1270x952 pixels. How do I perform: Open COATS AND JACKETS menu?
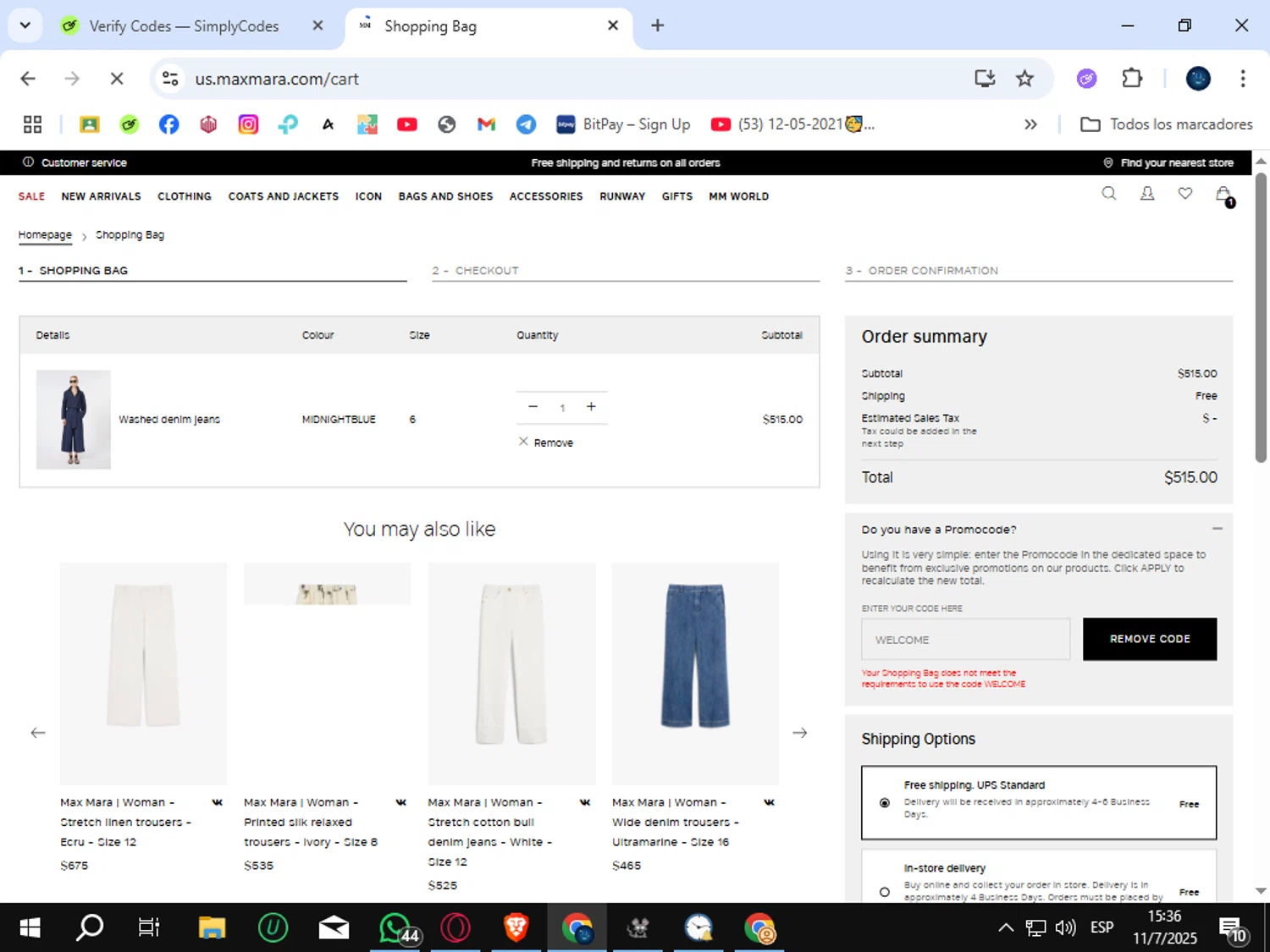pos(284,196)
